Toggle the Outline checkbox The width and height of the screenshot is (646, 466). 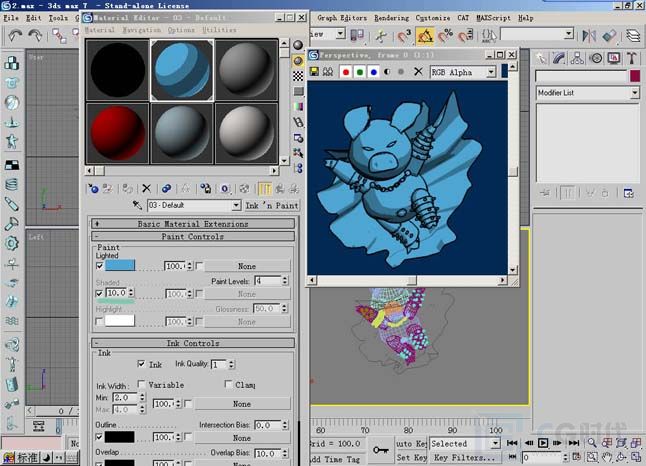pos(99,437)
